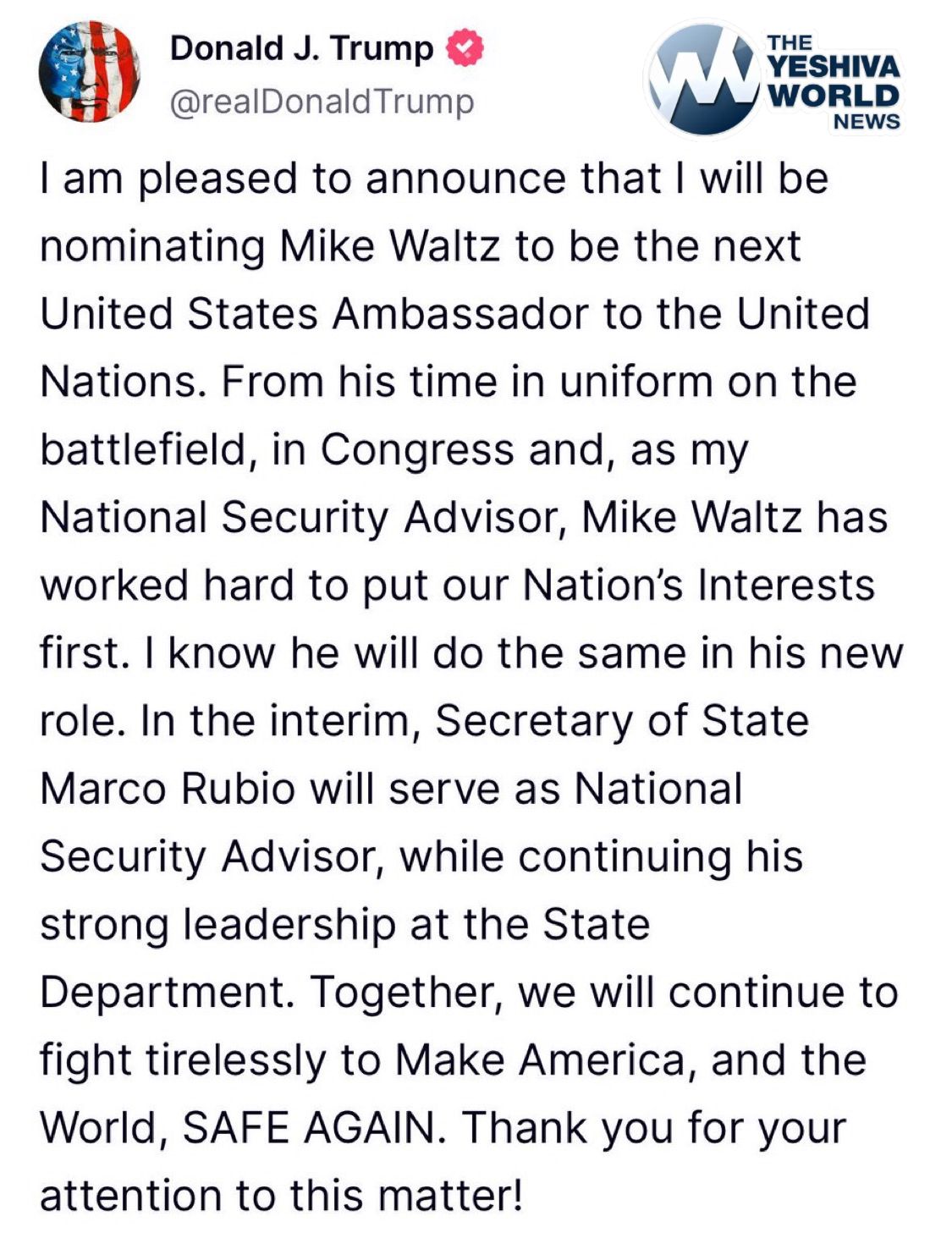Click the word "leadership" in the post
The image size is (952, 1238).
pyautogui.click(x=289, y=925)
